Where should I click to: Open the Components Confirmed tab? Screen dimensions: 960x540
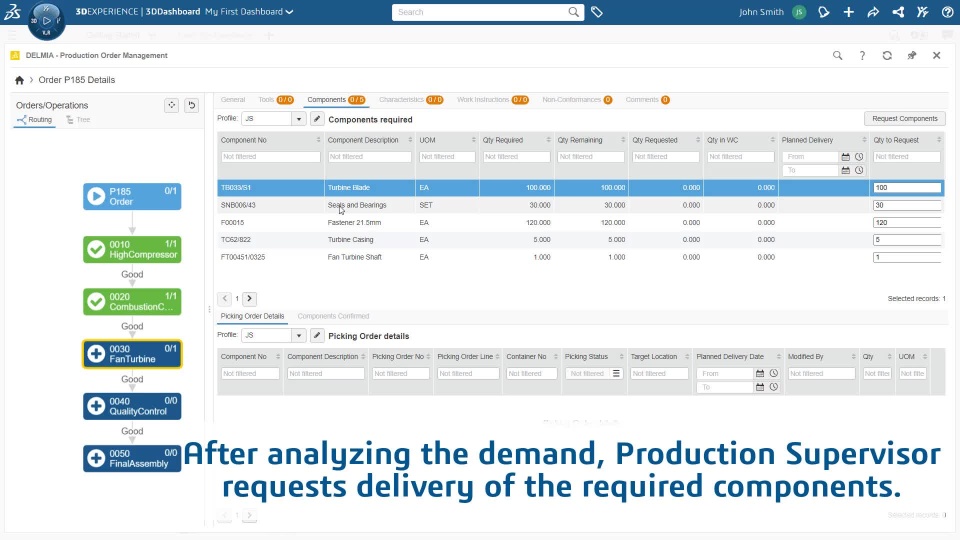pos(333,317)
